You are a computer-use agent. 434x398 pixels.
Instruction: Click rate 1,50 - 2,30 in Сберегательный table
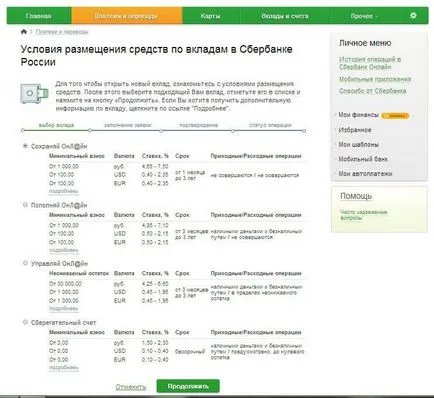point(155,343)
